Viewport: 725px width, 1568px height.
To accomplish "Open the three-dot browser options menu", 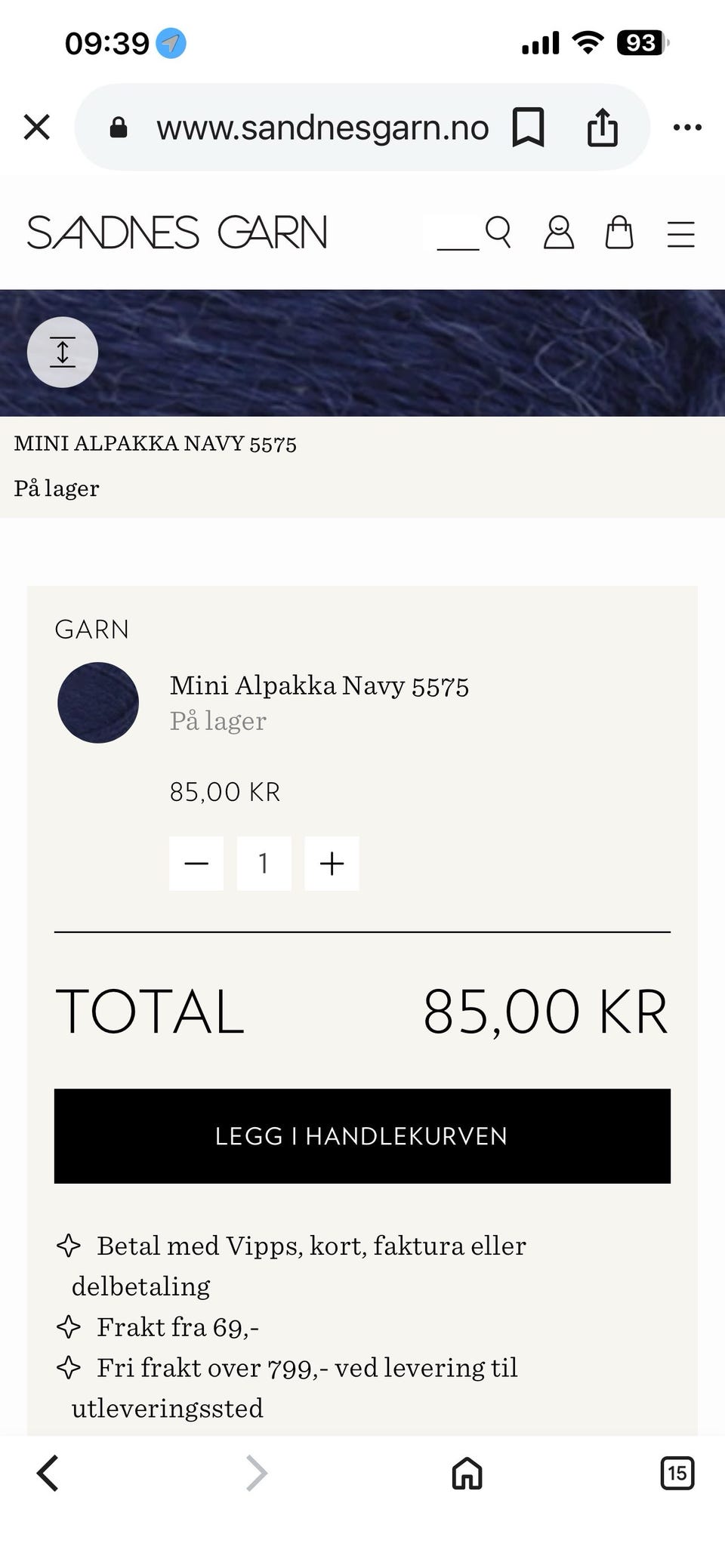I will click(x=686, y=127).
